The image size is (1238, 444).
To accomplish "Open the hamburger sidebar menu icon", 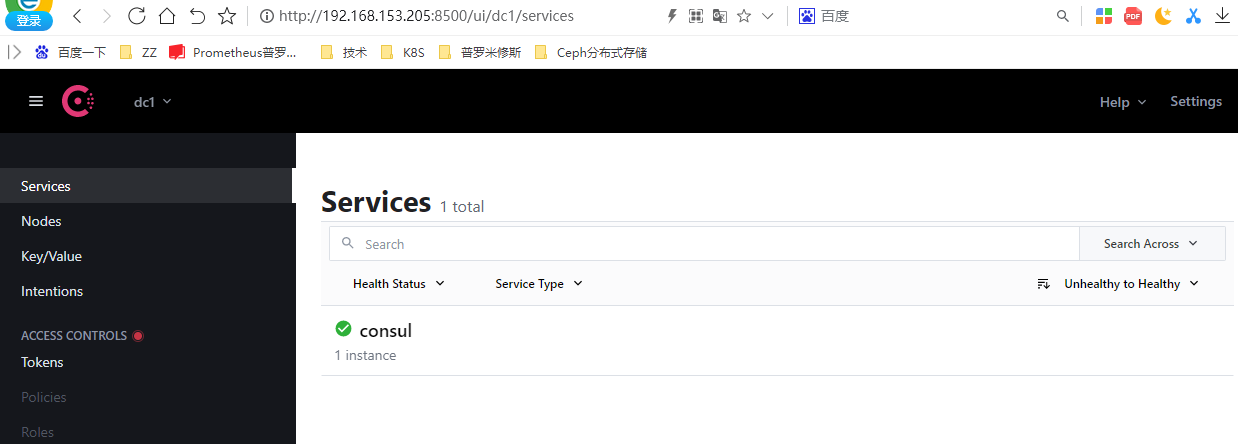I will tap(36, 101).
